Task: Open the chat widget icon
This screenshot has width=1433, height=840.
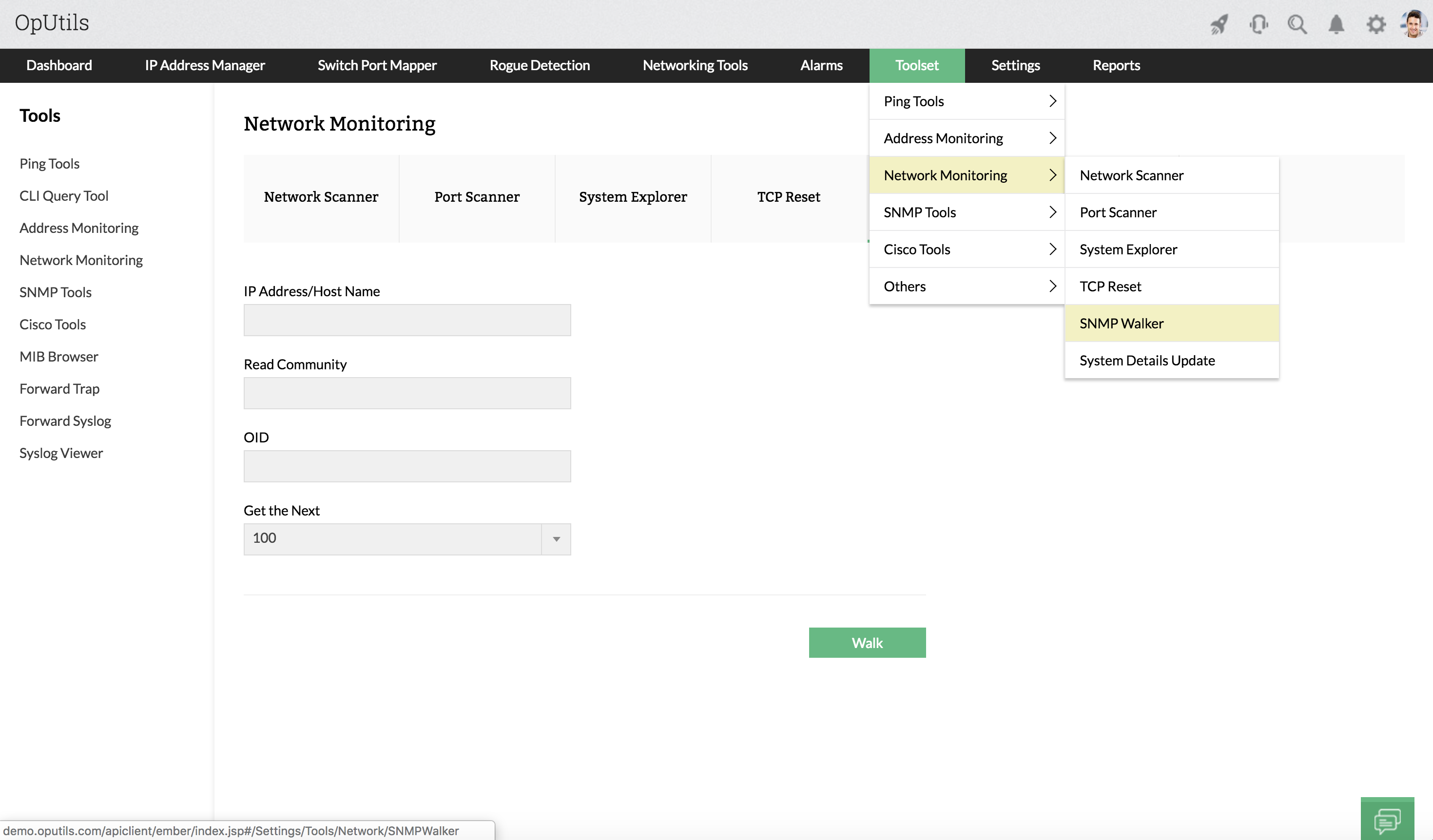Action: [1387, 820]
